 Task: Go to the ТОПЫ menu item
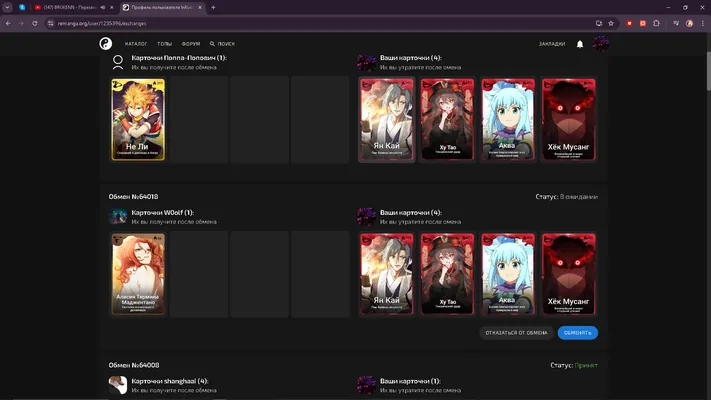[165, 44]
